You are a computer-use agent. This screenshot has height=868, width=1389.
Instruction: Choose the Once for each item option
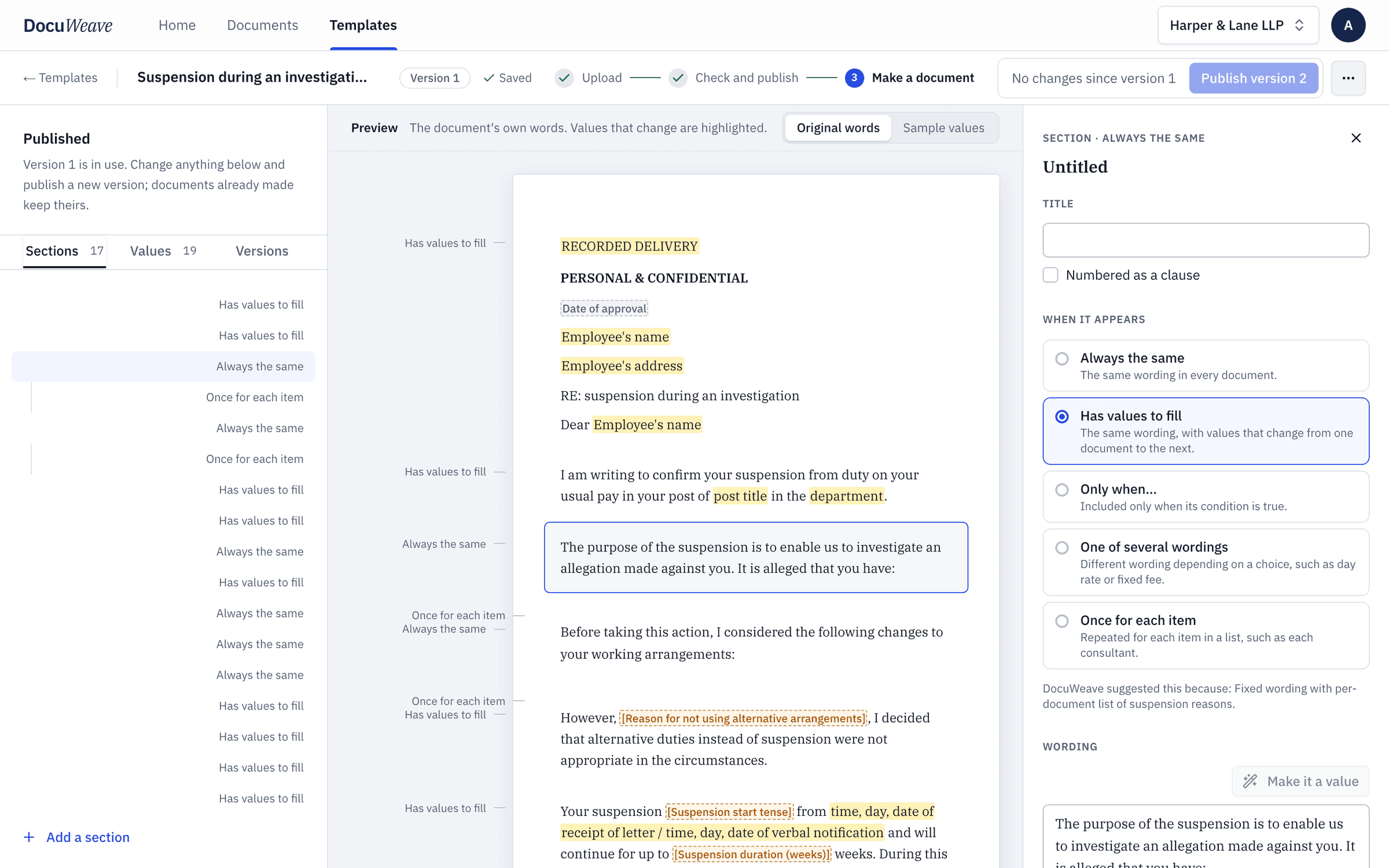tap(1206, 635)
